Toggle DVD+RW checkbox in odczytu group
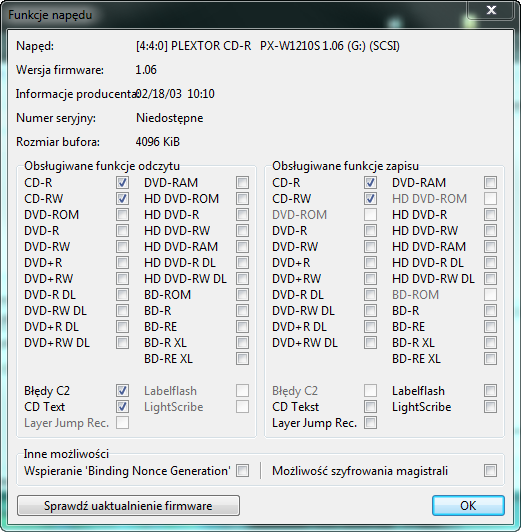521x532 pixels. [x=122, y=279]
